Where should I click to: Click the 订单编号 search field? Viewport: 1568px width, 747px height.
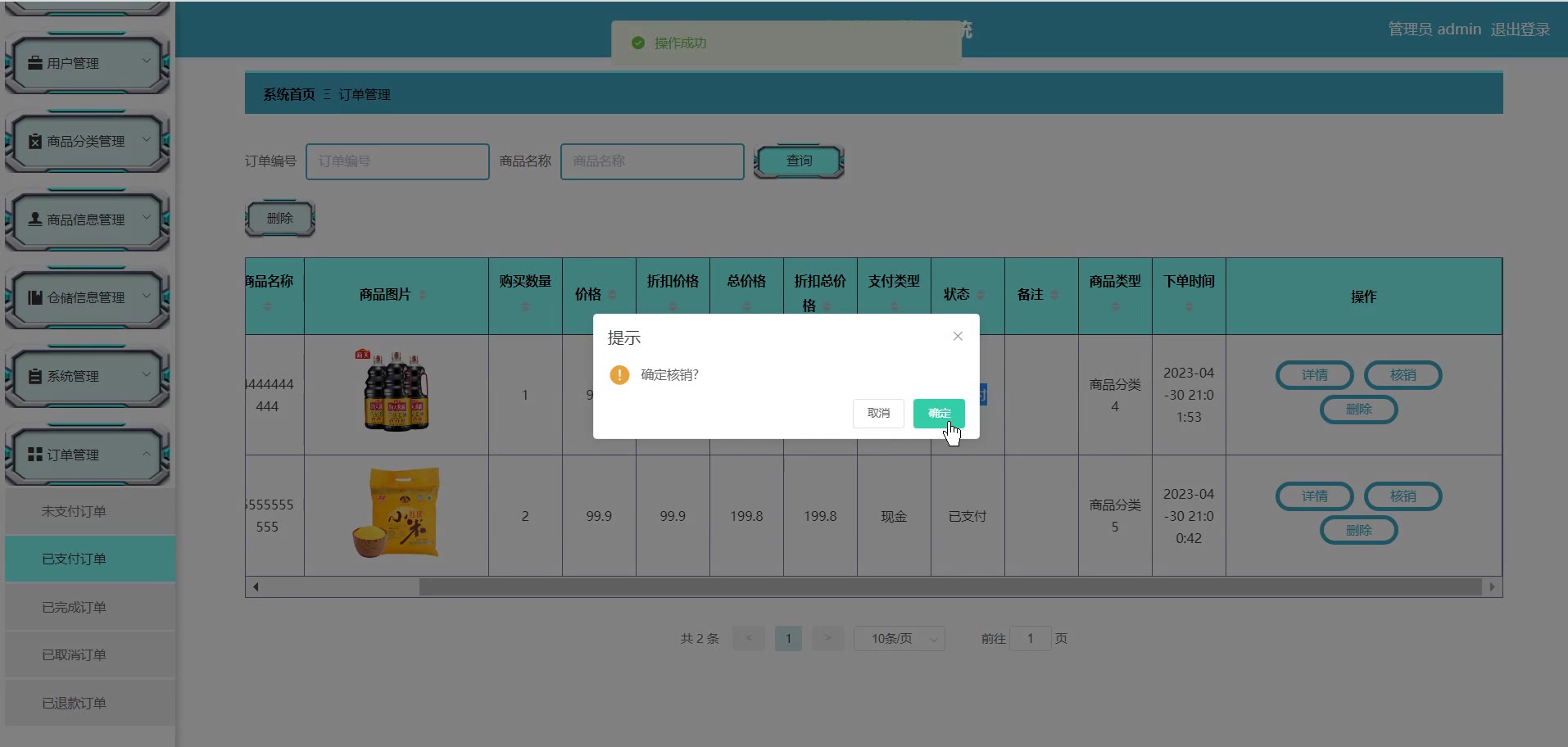[397, 161]
